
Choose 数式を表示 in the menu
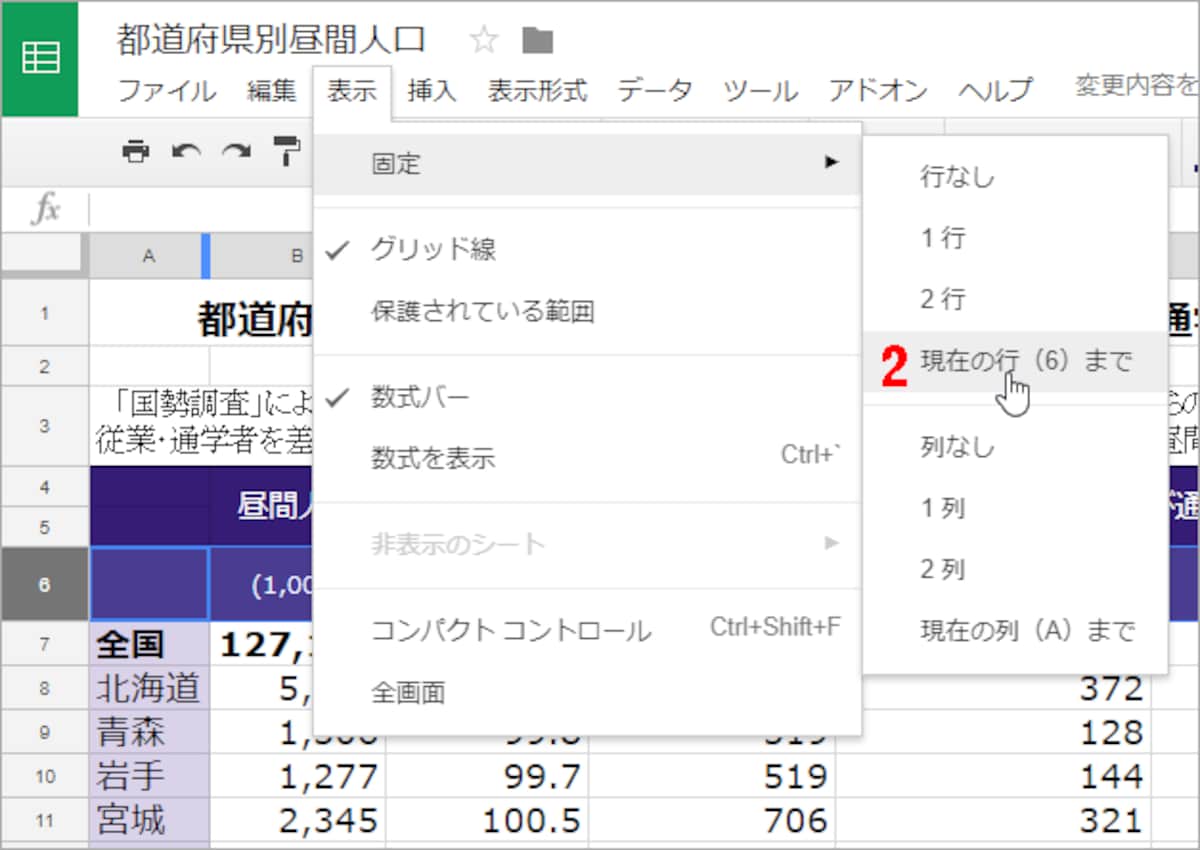[x=587, y=459]
